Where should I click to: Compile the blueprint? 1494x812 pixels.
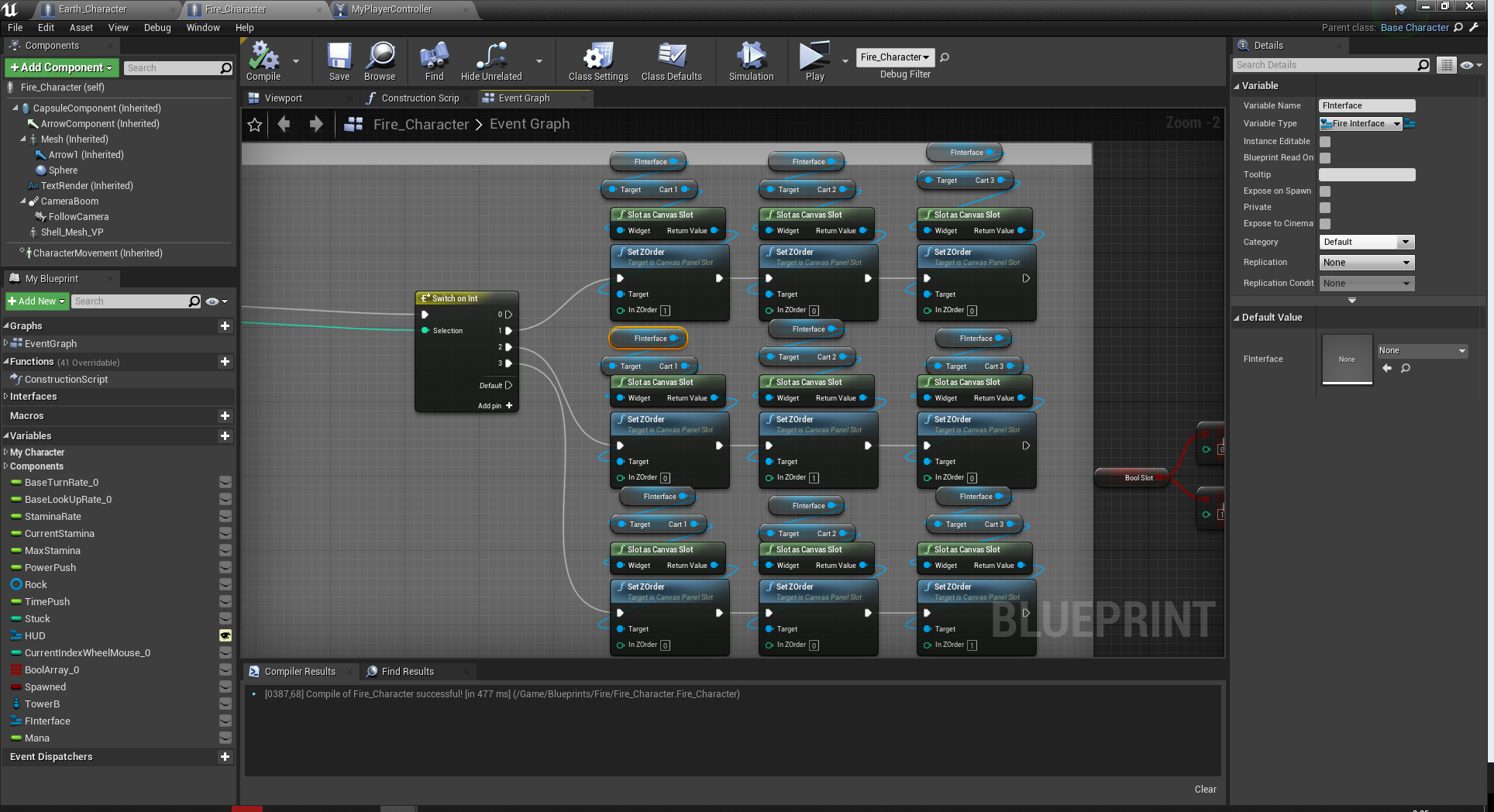[263, 61]
